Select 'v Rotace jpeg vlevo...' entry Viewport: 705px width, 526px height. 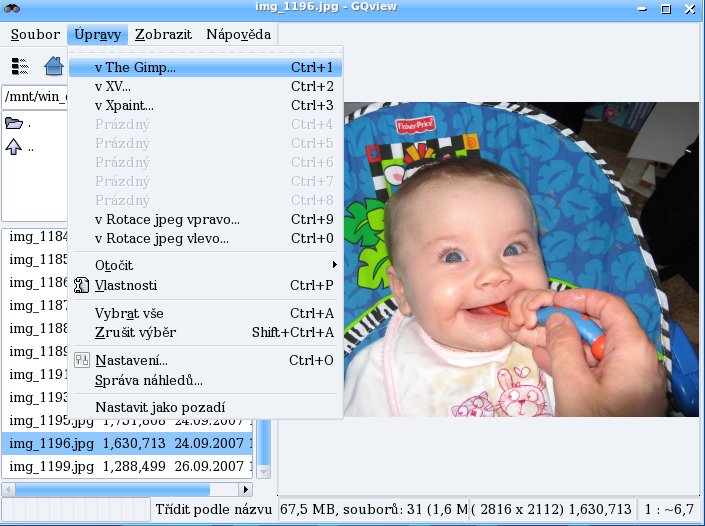point(205,238)
